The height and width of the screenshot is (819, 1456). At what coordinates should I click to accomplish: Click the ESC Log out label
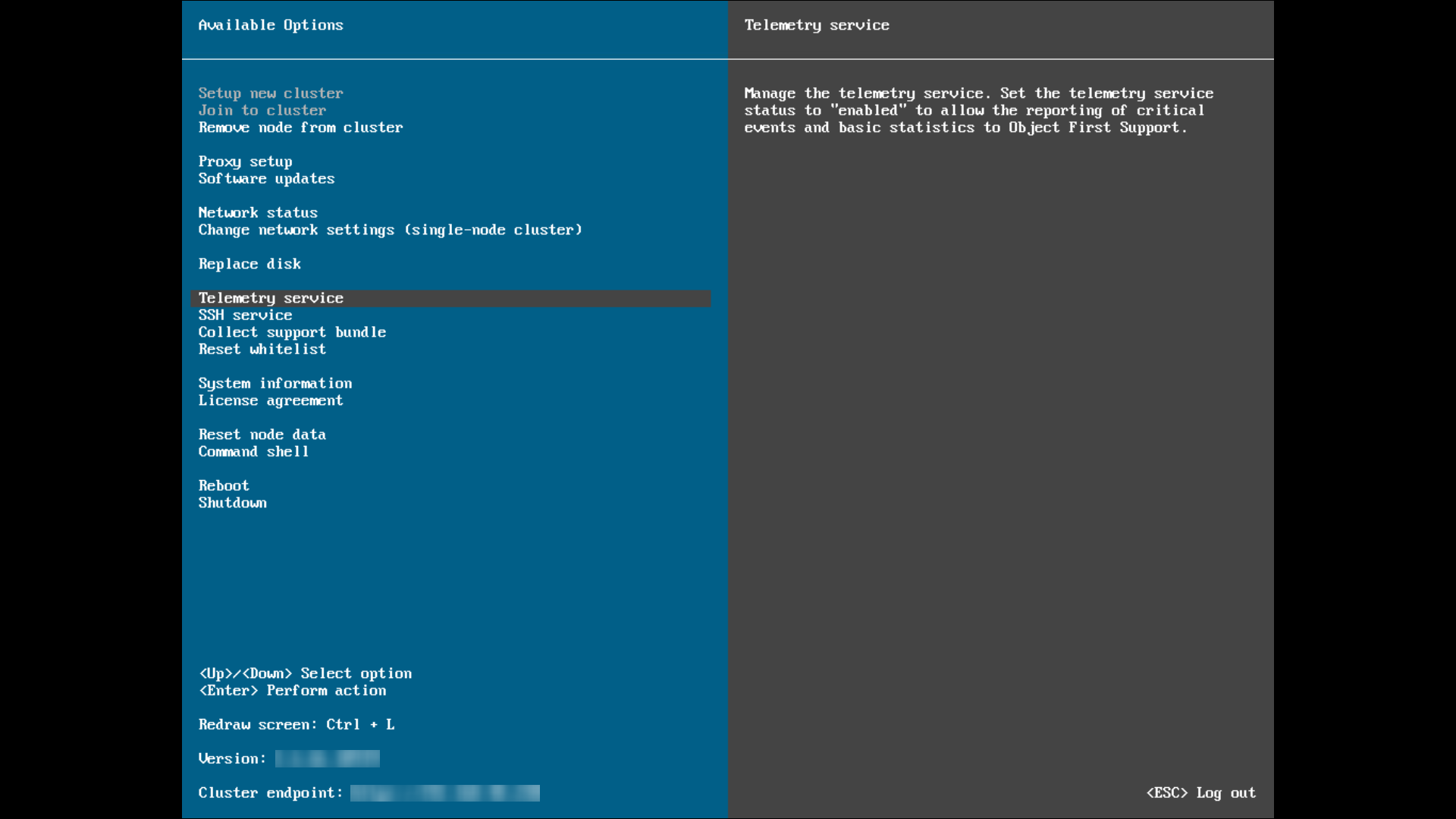click(x=1201, y=793)
